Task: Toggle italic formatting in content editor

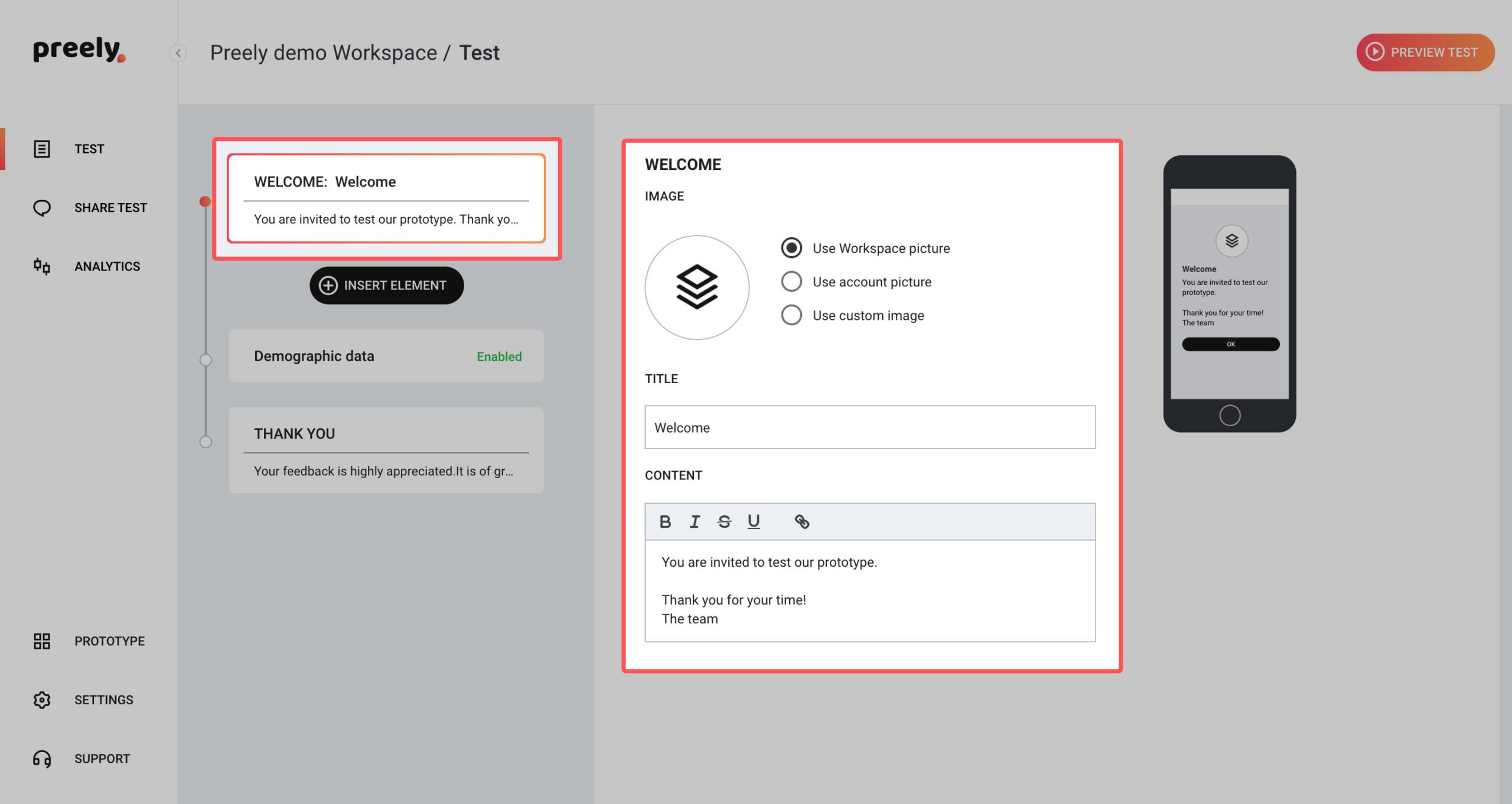Action: click(696, 520)
